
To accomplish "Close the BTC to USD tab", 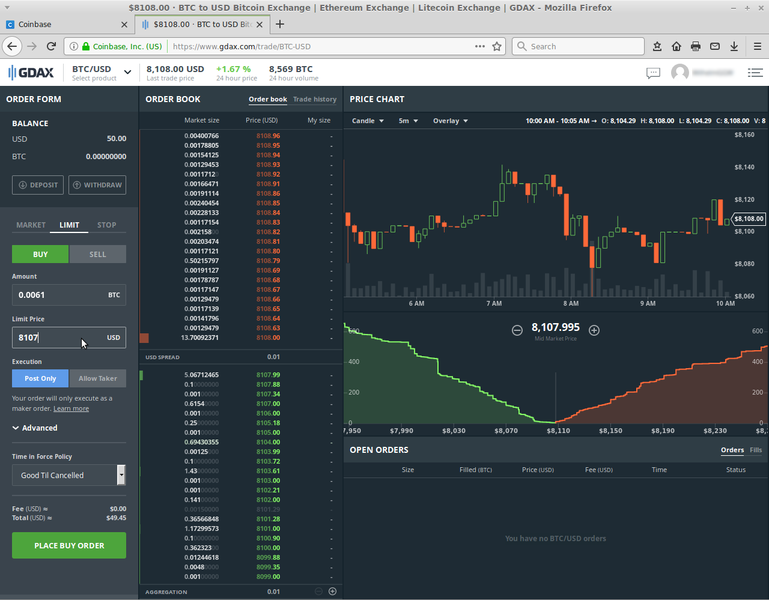I will [259, 24].
